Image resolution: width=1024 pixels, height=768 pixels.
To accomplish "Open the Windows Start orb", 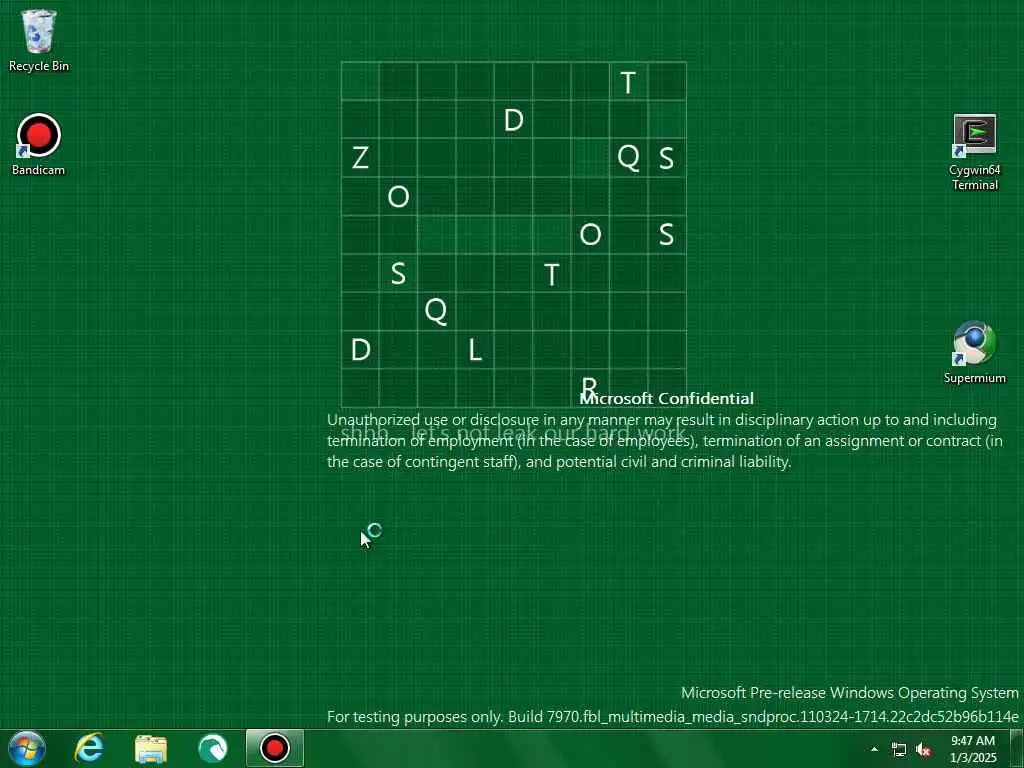I will [x=27, y=748].
